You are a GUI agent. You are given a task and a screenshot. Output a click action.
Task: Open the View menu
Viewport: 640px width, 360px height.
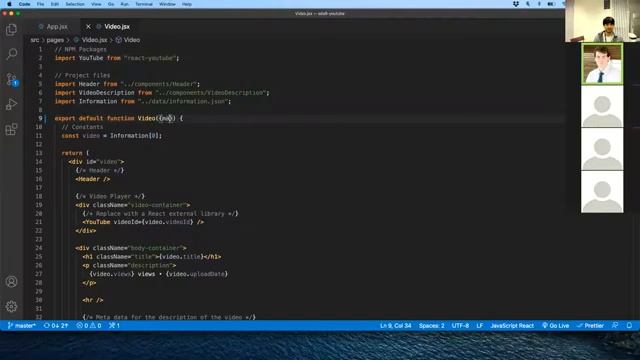coord(96,4)
